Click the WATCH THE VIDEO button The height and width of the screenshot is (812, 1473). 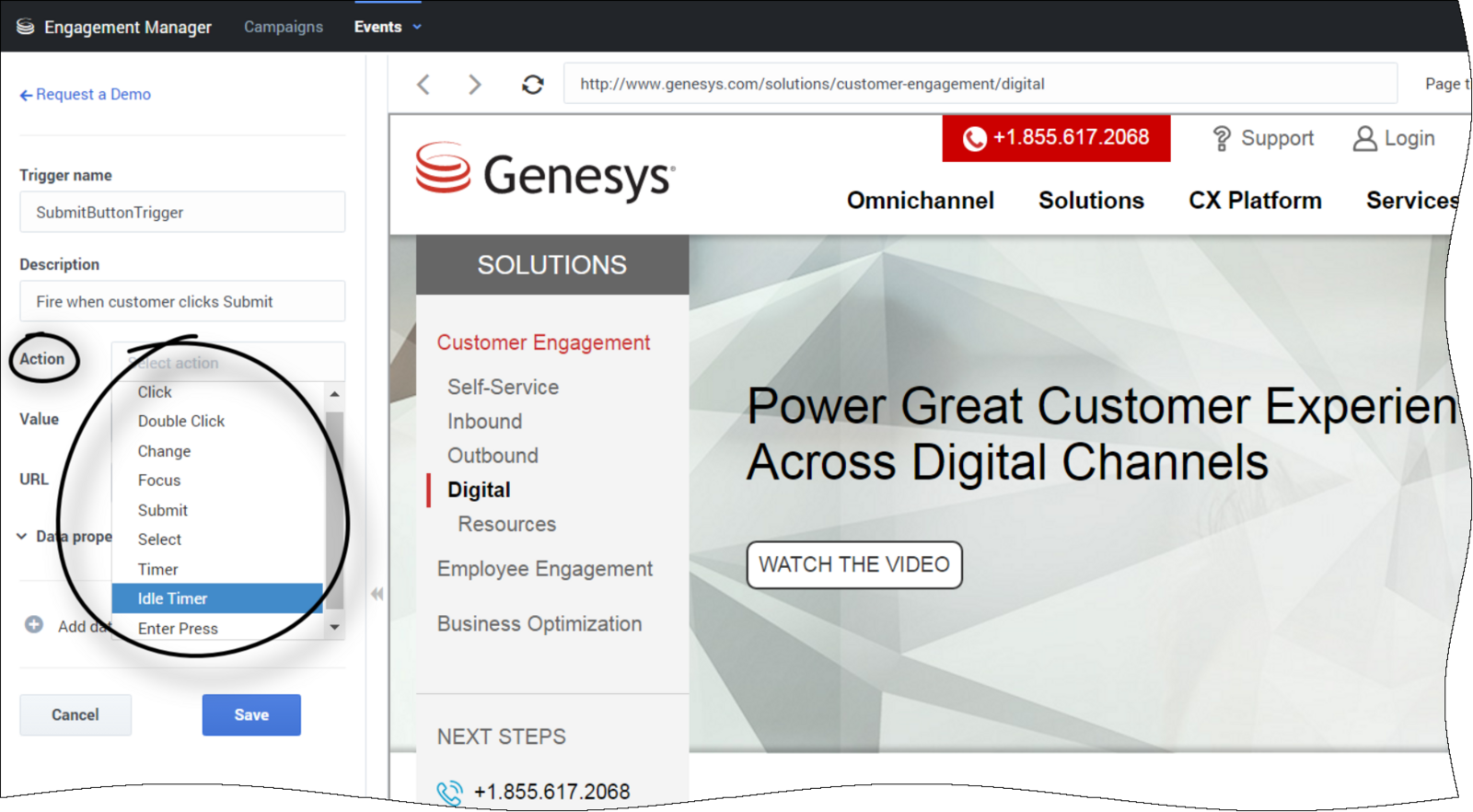pyautogui.click(x=854, y=564)
